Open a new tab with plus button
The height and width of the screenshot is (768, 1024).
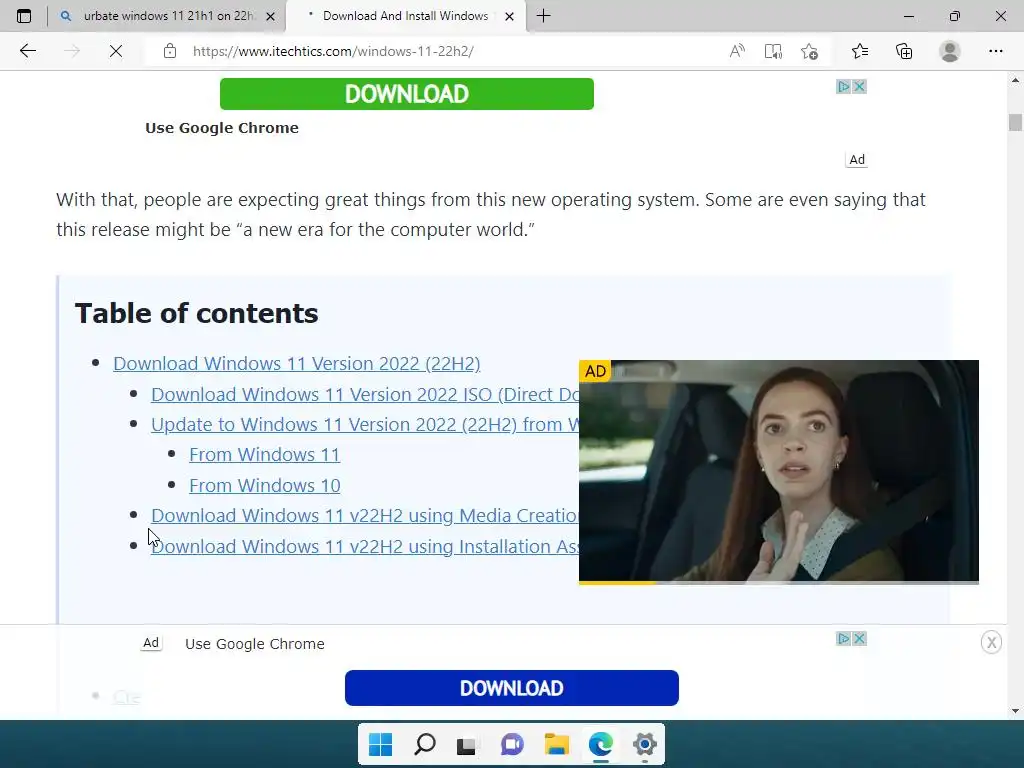[x=543, y=16]
